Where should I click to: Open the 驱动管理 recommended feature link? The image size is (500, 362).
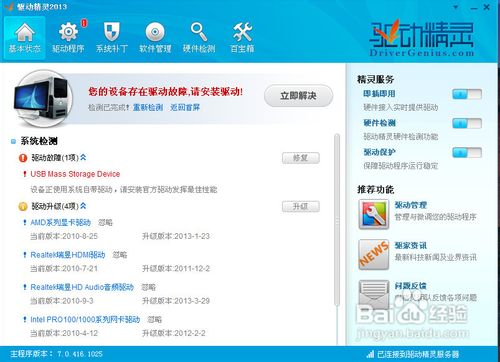coord(411,205)
